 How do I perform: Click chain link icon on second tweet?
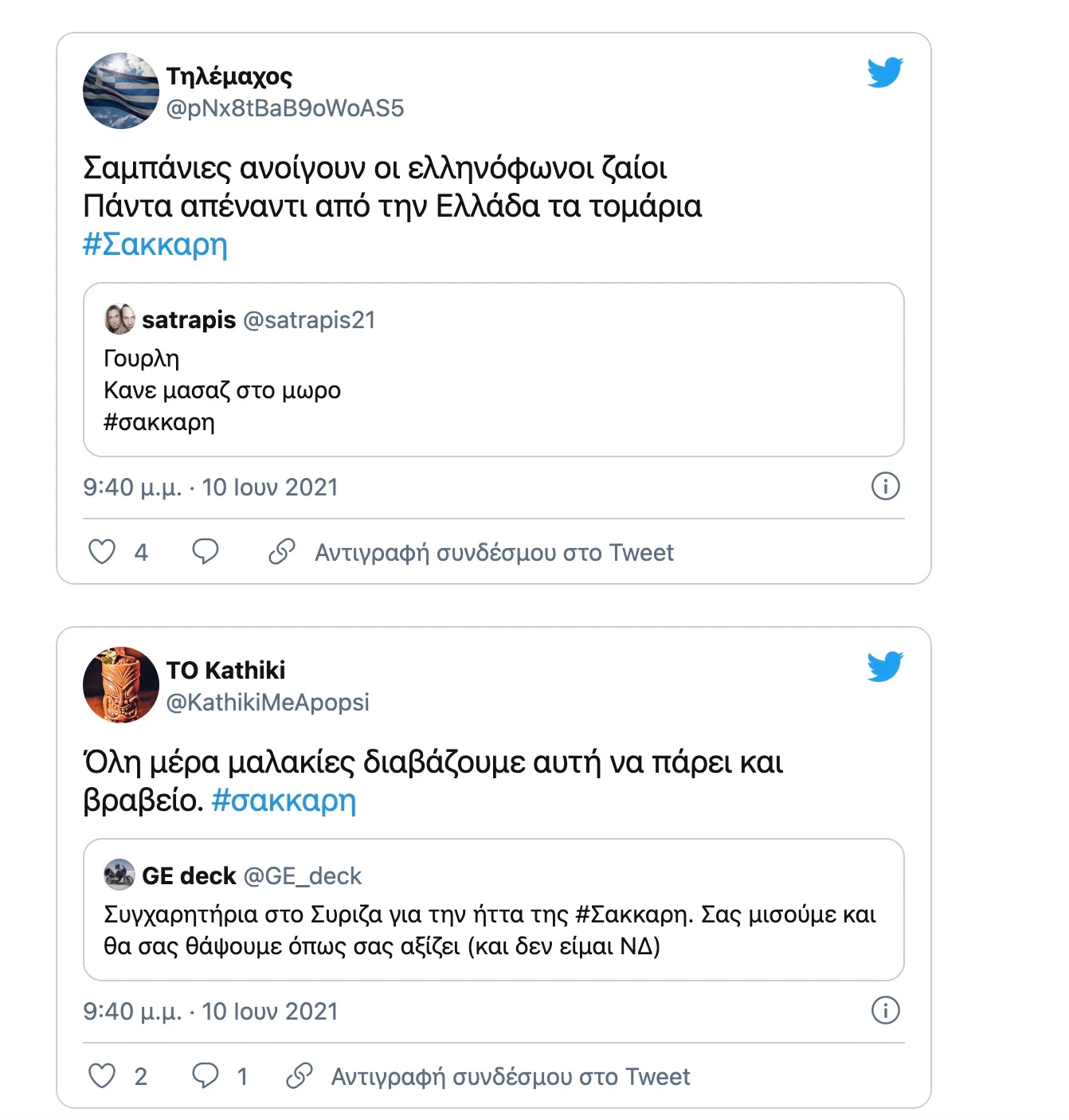299,1075
